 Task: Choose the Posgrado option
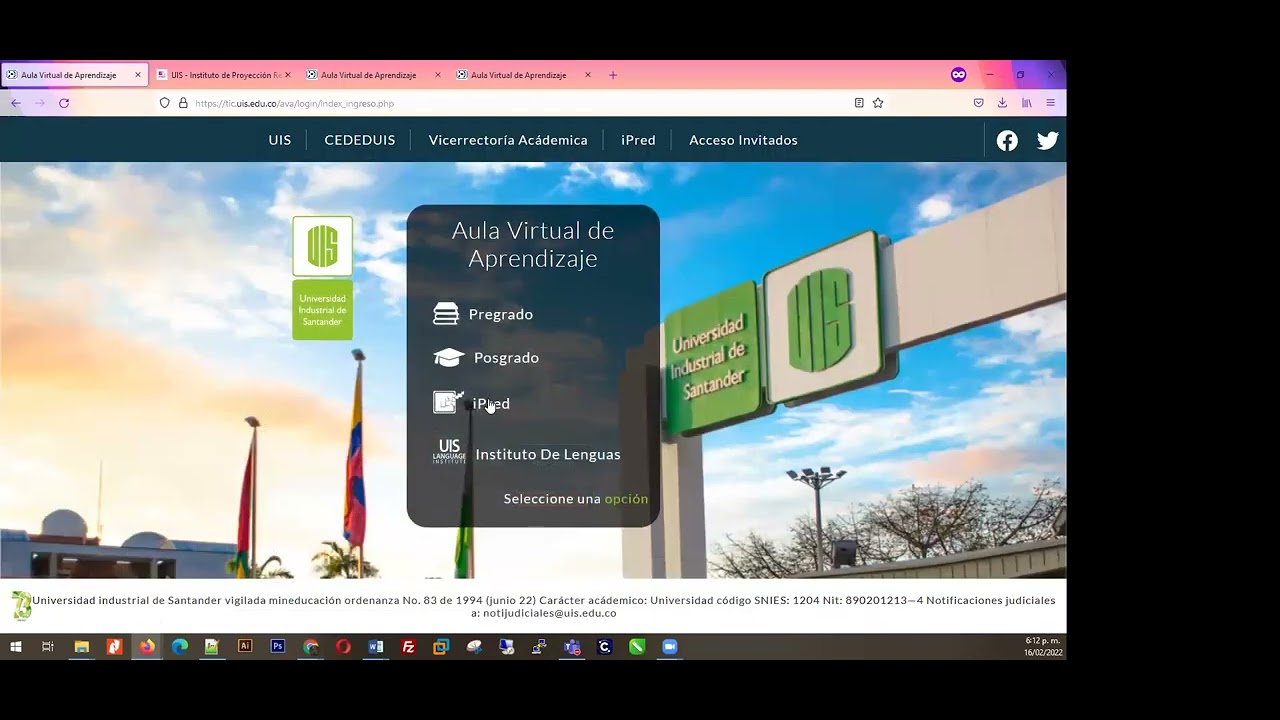[506, 357]
